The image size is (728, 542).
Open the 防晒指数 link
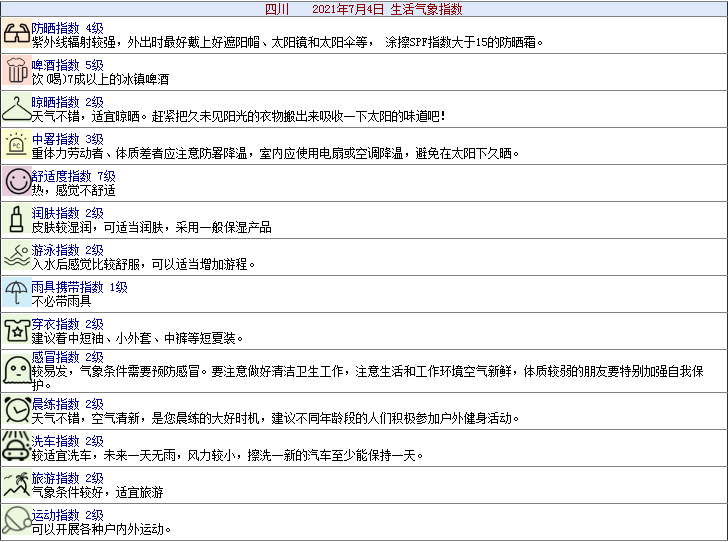55,28
